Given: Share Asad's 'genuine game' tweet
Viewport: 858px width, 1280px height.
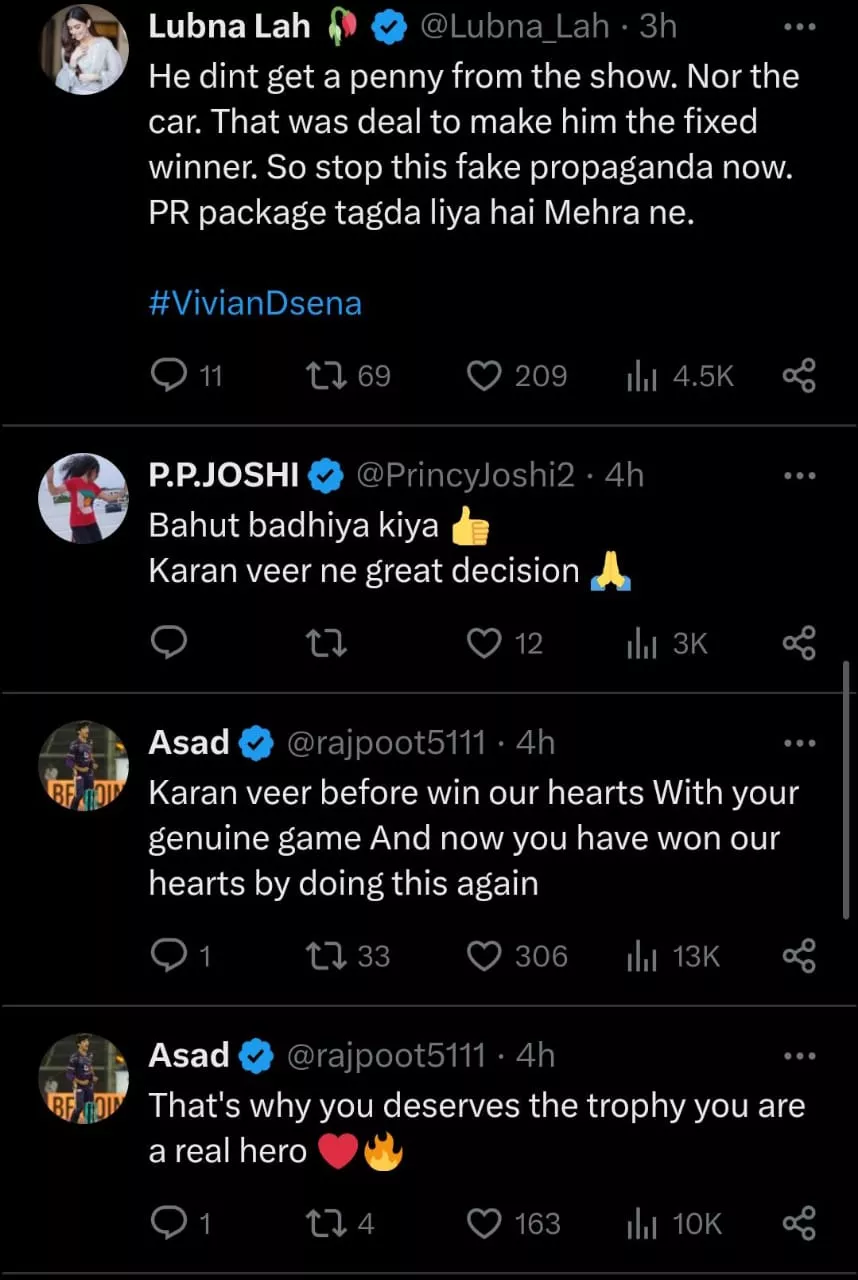Looking at the screenshot, I should [798, 956].
